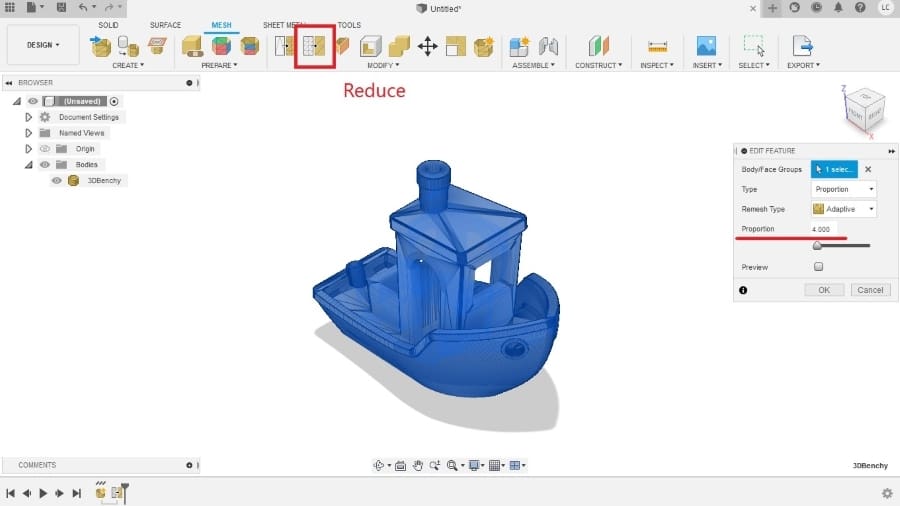Click the Undo arrow icon
The image size is (900, 506).
83,7
